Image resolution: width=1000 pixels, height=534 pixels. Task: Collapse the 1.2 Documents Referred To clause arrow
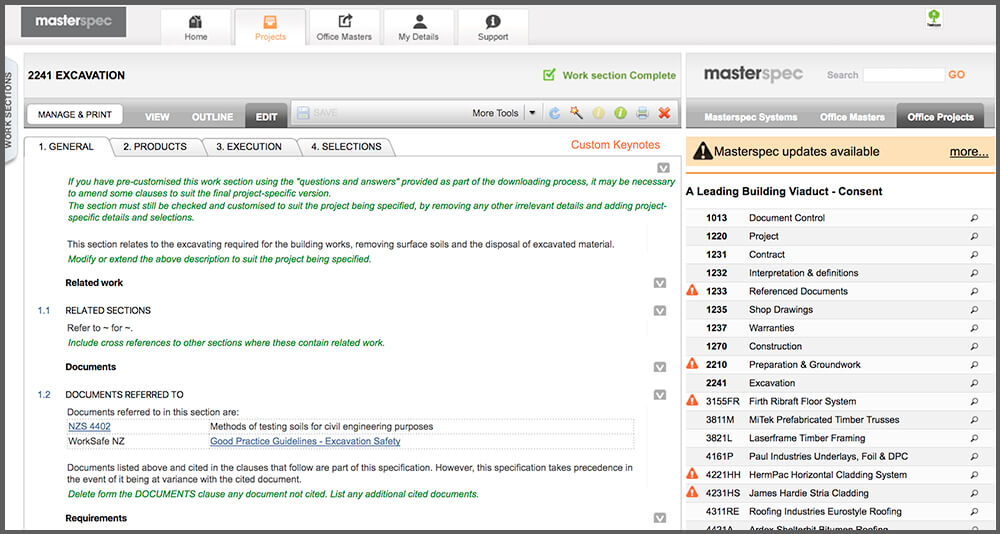point(660,395)
